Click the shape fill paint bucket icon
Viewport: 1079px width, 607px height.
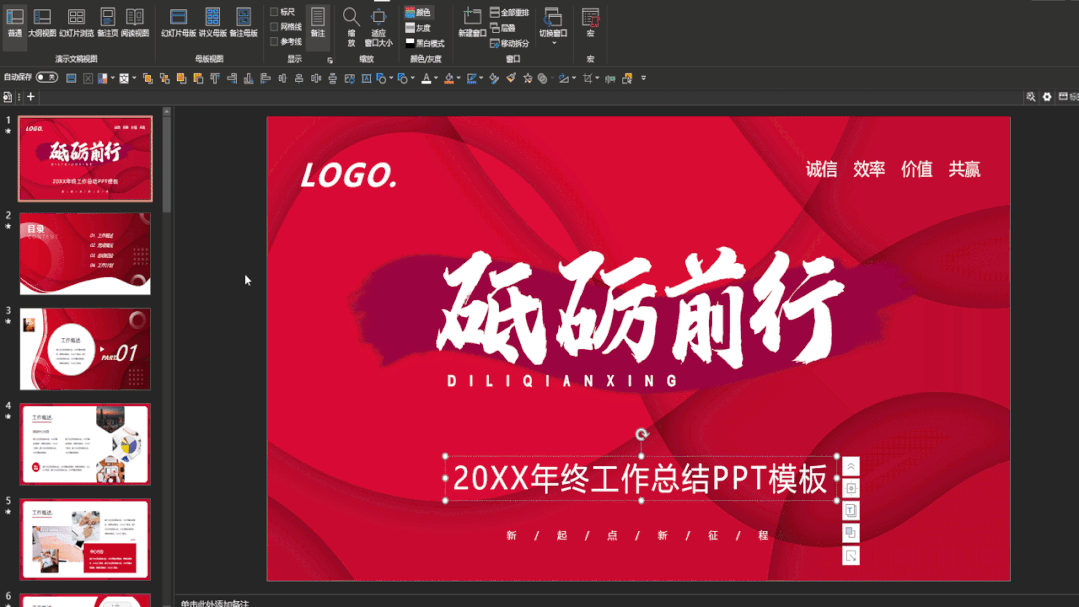pyautogui.click(x=449, y=78)
